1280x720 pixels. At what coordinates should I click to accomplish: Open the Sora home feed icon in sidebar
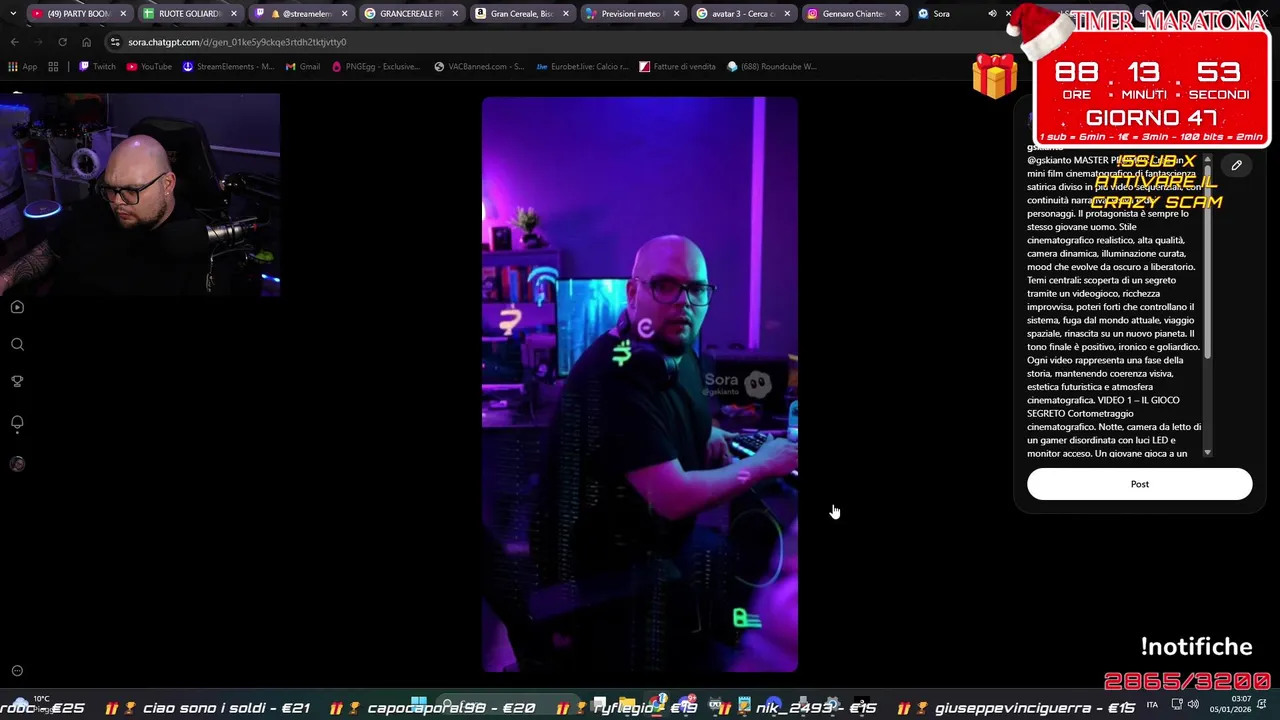tap(17, 307)
